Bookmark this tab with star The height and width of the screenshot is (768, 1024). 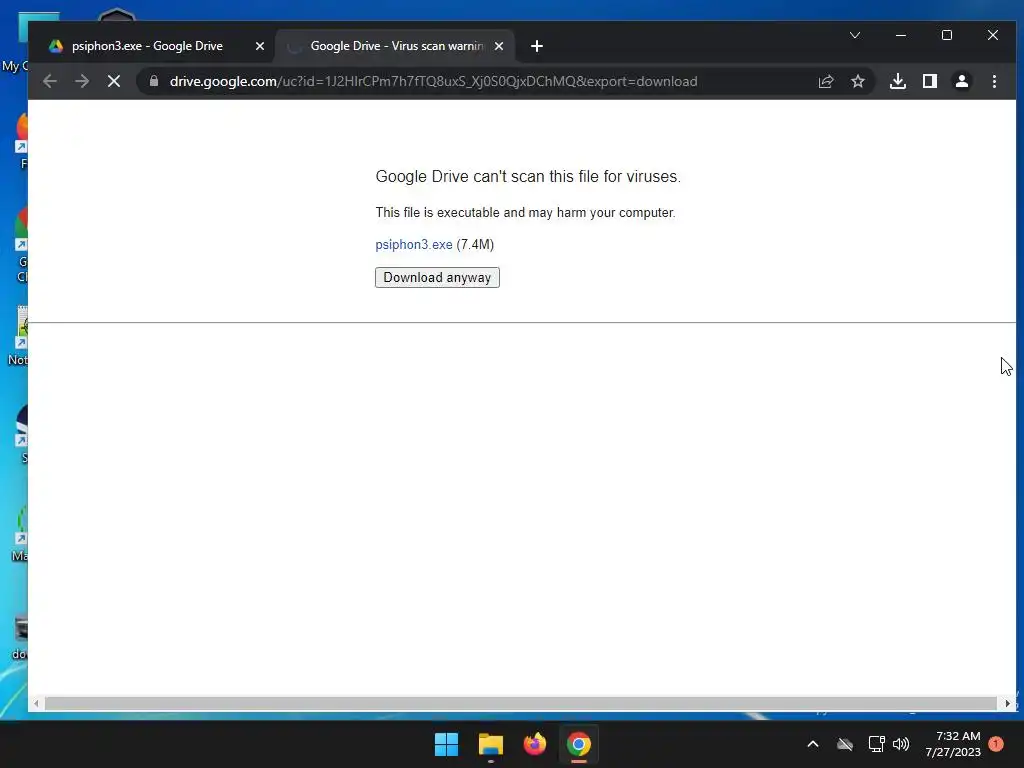857,81
